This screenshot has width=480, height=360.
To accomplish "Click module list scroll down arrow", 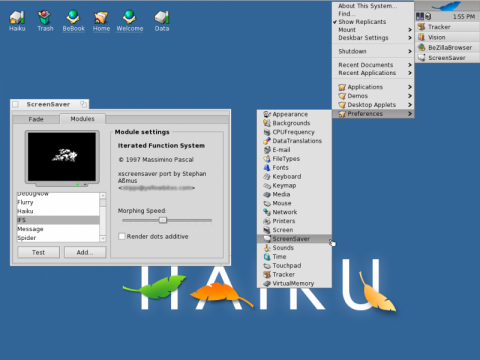I will coord(103,239).
